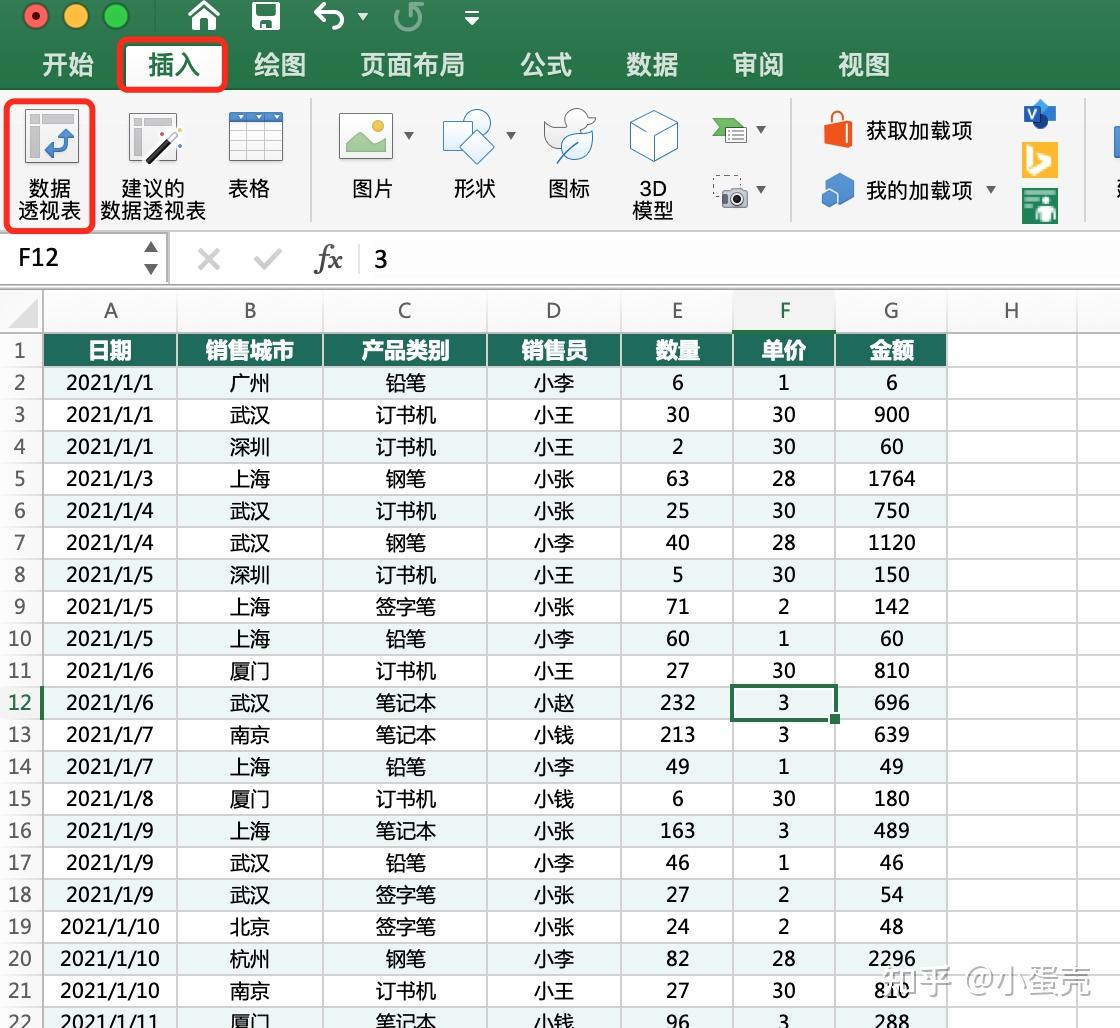Click the 金额 header cell
The image size is (1120, 1028).
891,351
